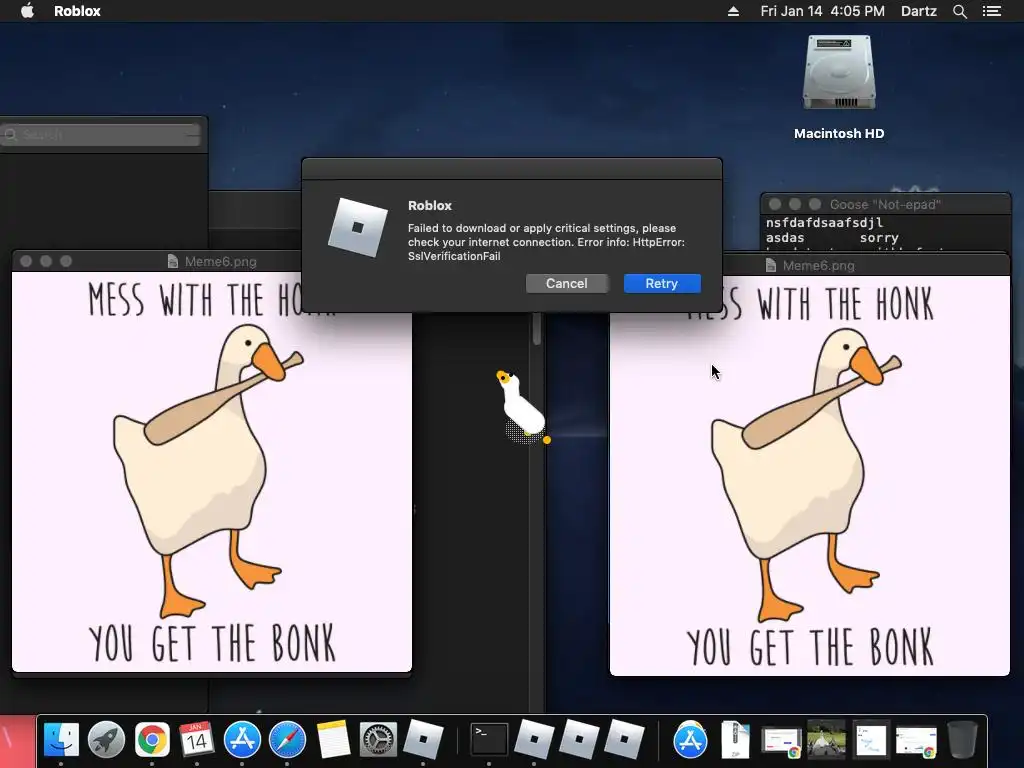Click the Goose "Not-epad" window title
1024x768 pixels.
tap(885, 204)
